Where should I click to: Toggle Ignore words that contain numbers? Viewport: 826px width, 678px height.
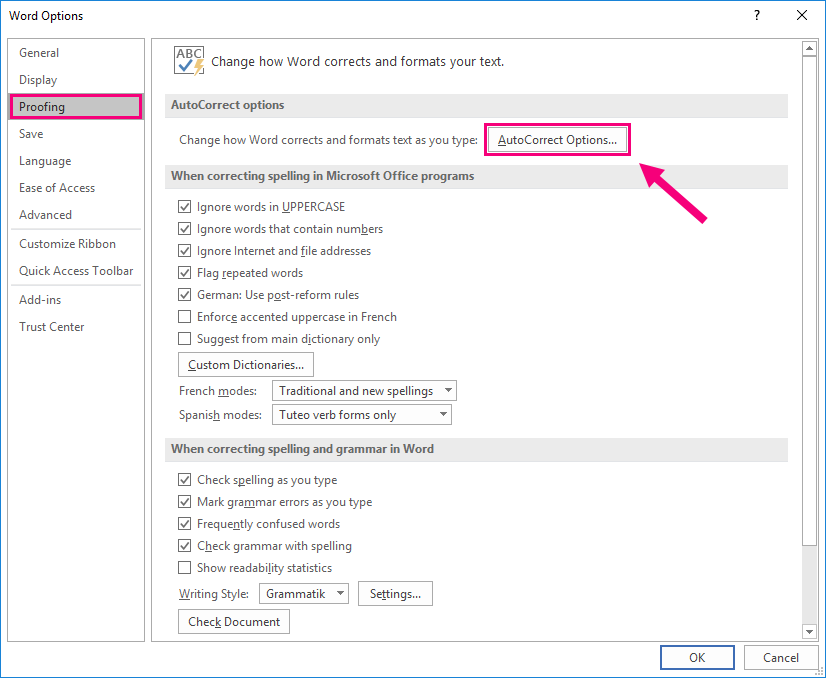[x=184, y=229]
